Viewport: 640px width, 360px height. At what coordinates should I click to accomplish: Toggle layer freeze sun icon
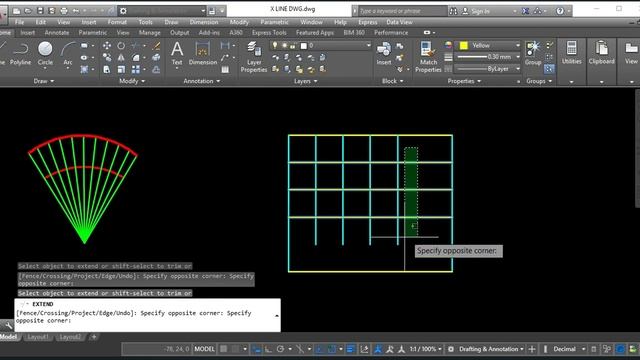[284, 45]
